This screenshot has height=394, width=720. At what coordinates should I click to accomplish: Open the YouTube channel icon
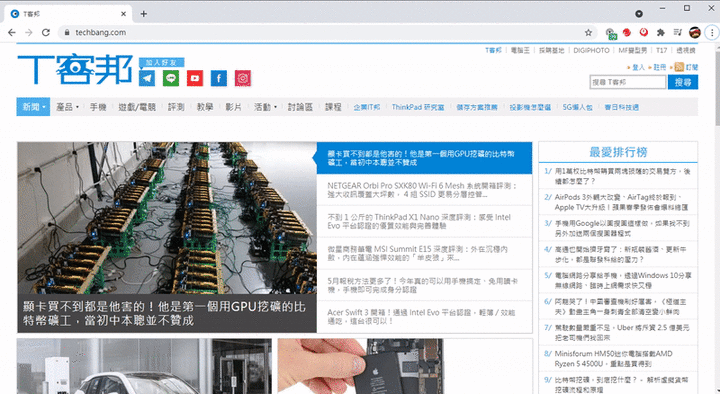coord(195,78)
